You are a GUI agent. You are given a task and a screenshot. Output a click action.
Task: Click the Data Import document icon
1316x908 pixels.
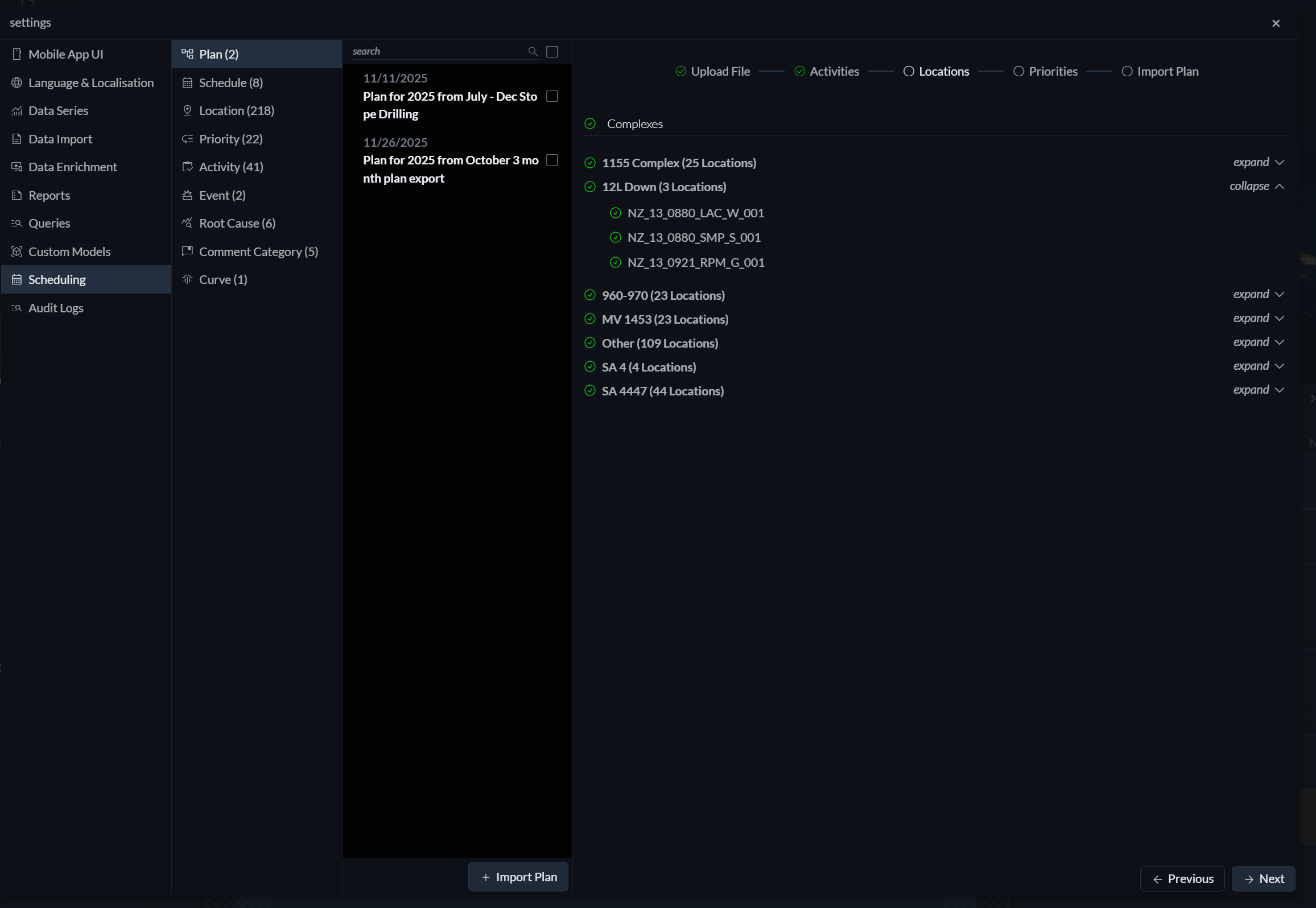(x=17, y=139)
